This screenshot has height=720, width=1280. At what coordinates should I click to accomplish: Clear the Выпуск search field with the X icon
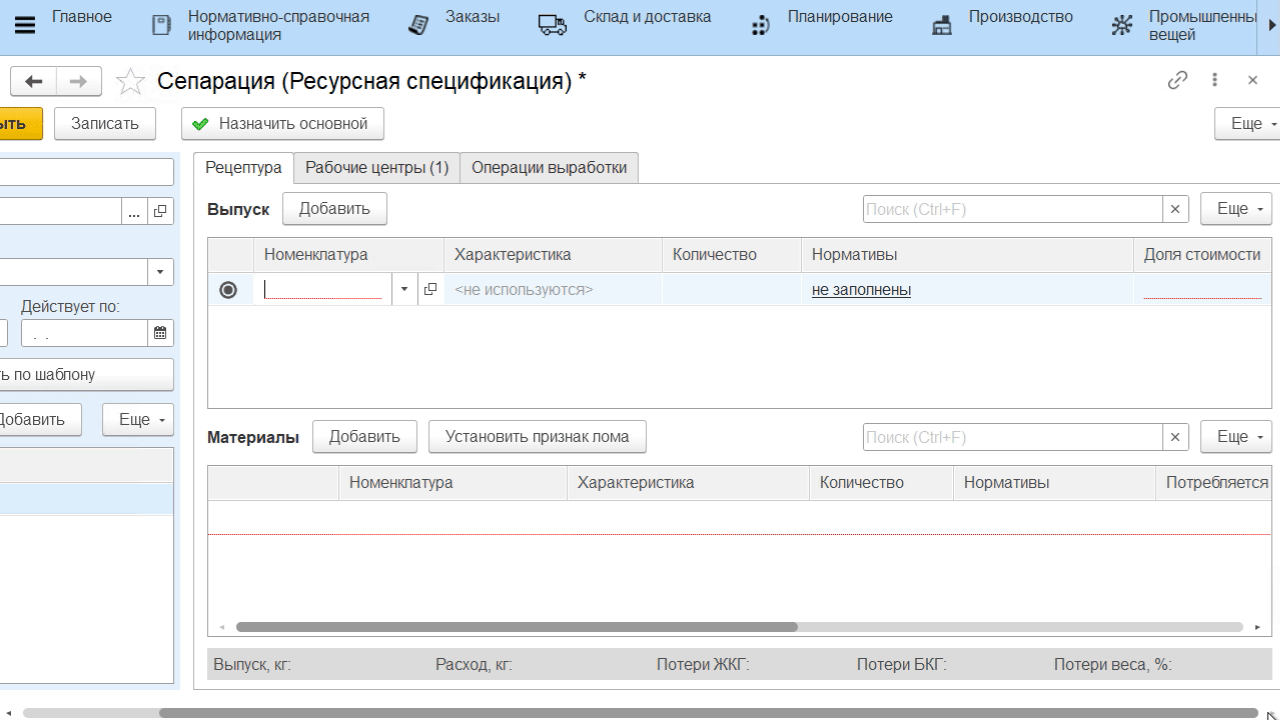point(1175,209)
